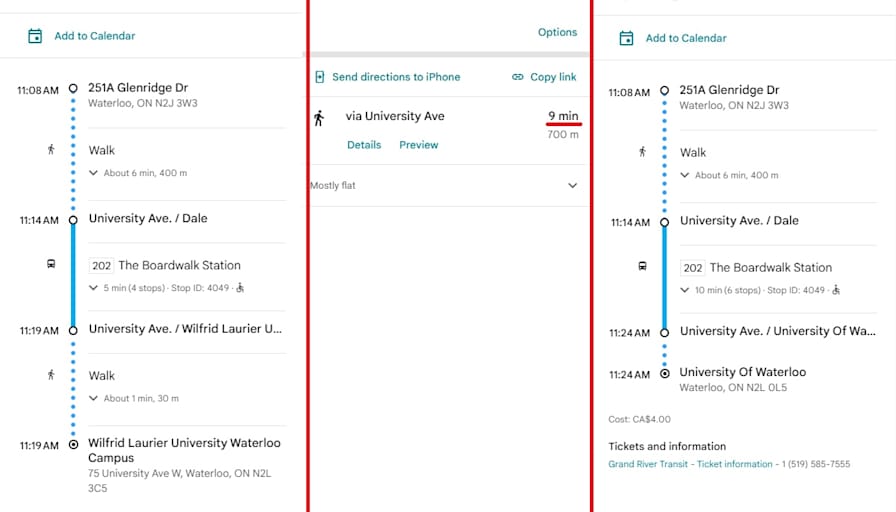
Task: Click 251A Glenridge Dr in right panel
Action: pos(729,90)
